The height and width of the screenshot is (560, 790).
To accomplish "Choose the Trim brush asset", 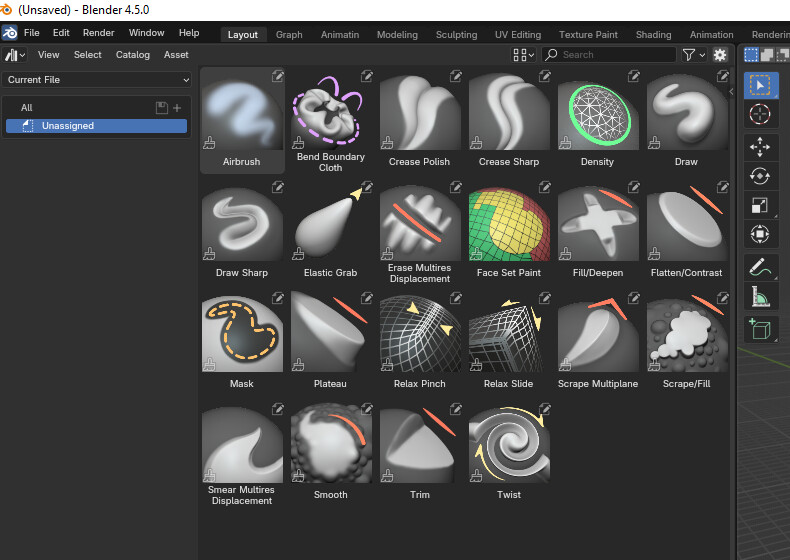I will (420, 453).
